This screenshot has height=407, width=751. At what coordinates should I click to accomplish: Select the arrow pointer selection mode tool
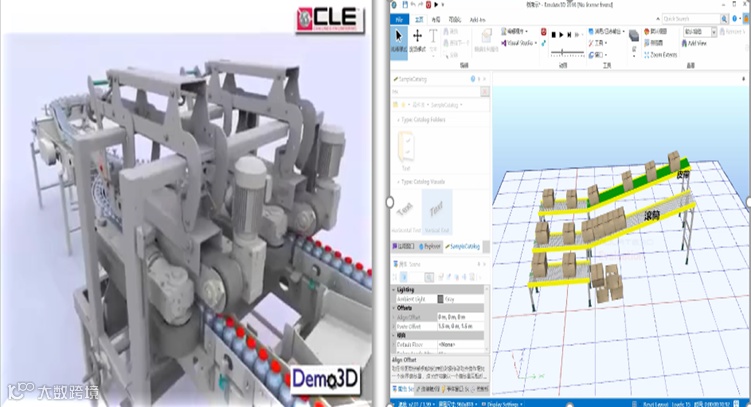point(398,41)
